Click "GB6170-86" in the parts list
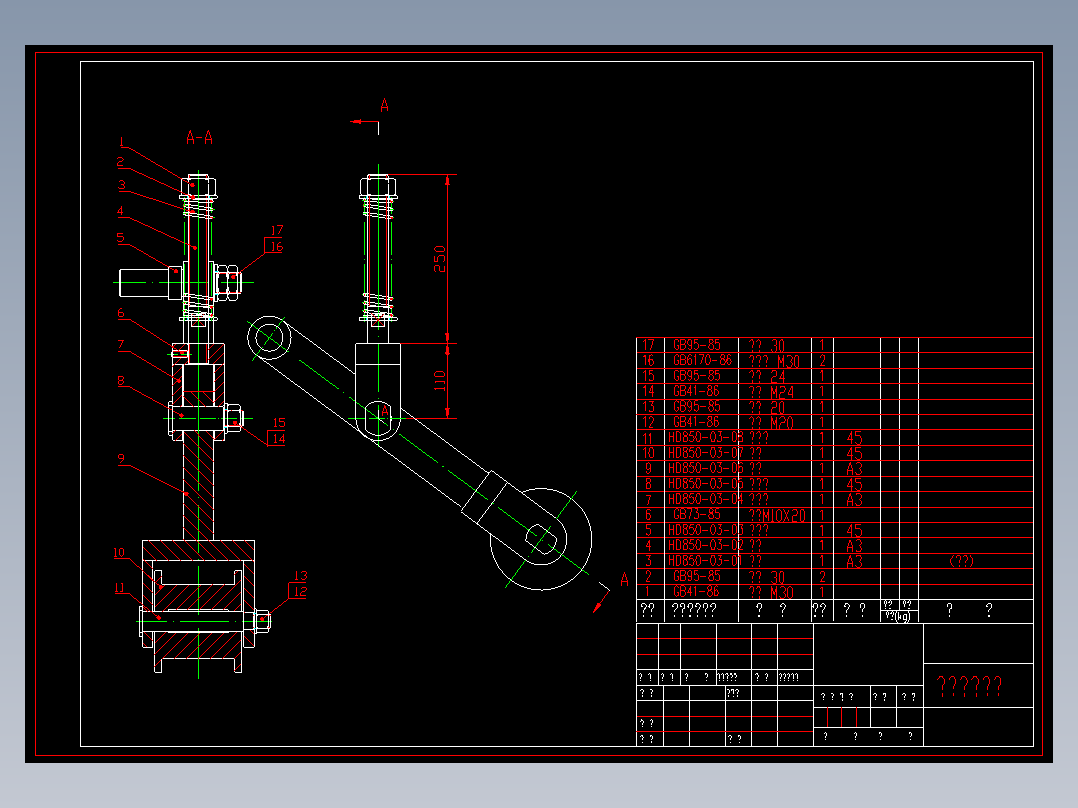 pyautogui.click(x=702, y=360)
